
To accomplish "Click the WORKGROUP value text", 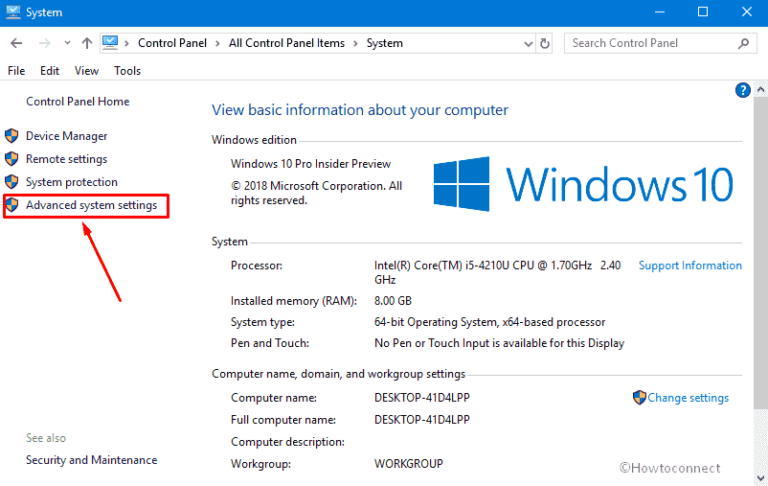I will [408, 463].
